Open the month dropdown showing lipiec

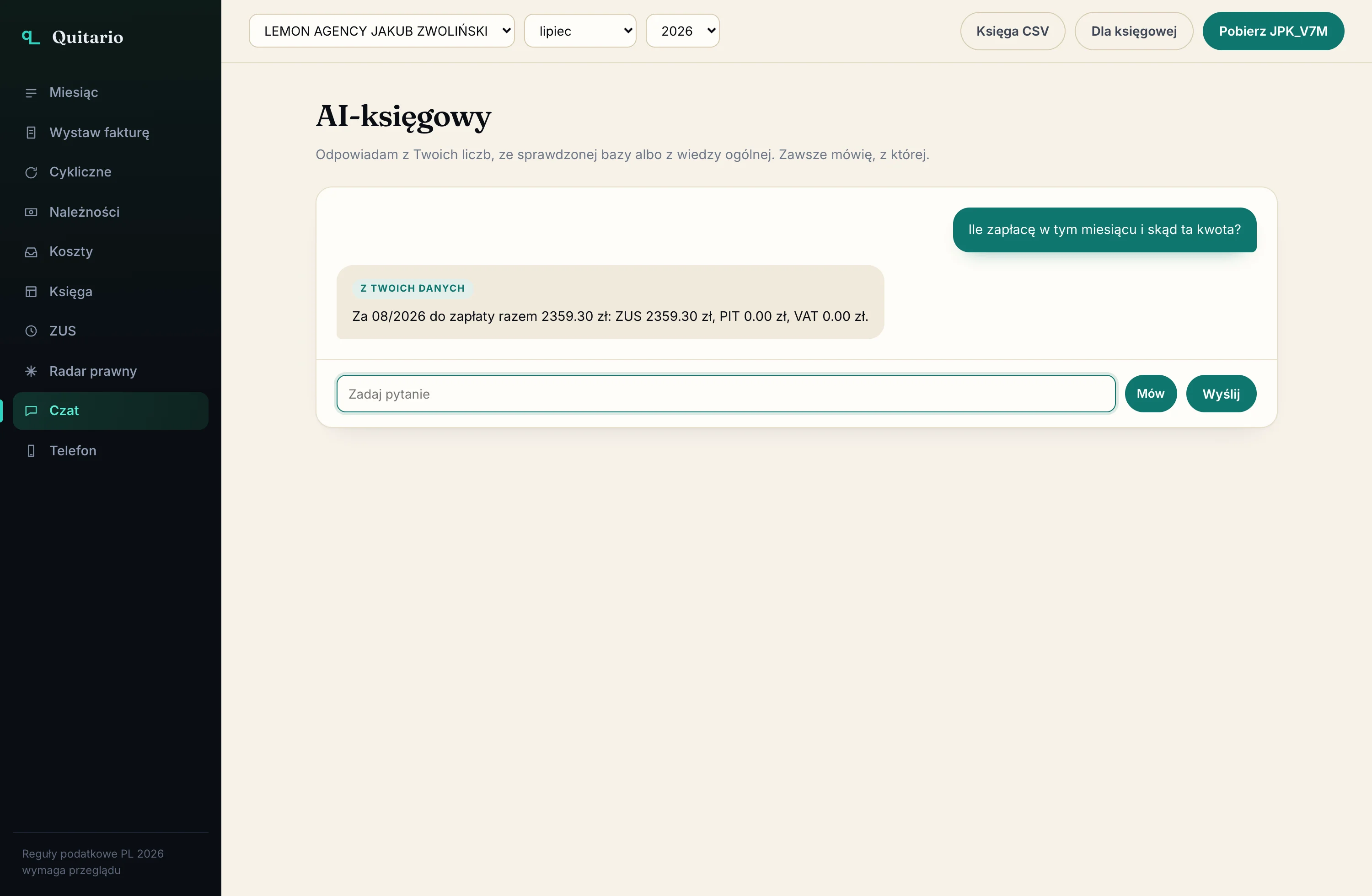(580, 31)
